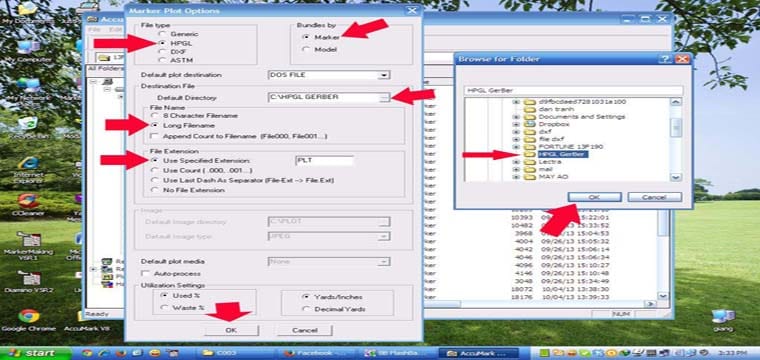Tick the Auto-process checkbox
Screen dimensions: 760x360
pyautogui.click(x=144, y=274)
